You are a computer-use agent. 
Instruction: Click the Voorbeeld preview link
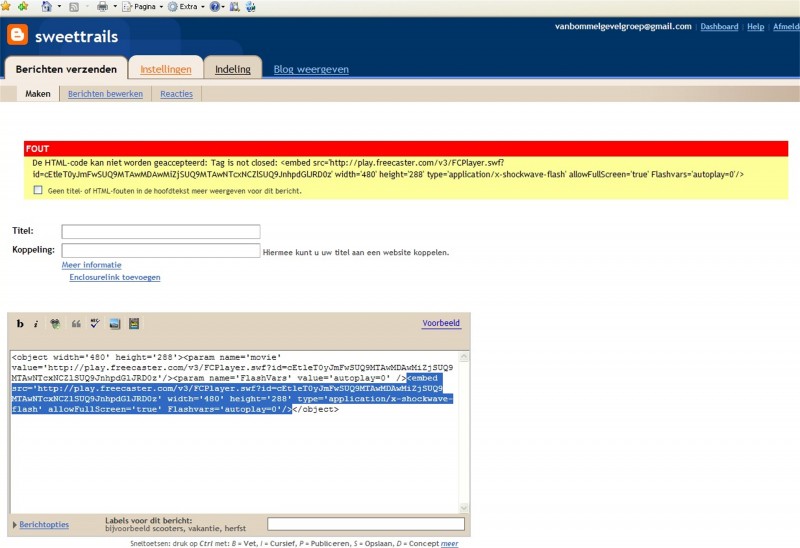click(441, 323)
